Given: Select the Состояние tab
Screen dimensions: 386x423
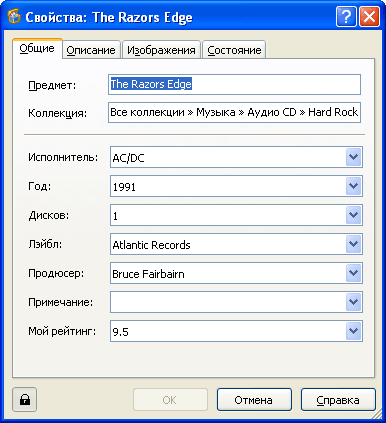Looking at the screenshot, I should tap(234, 50).
